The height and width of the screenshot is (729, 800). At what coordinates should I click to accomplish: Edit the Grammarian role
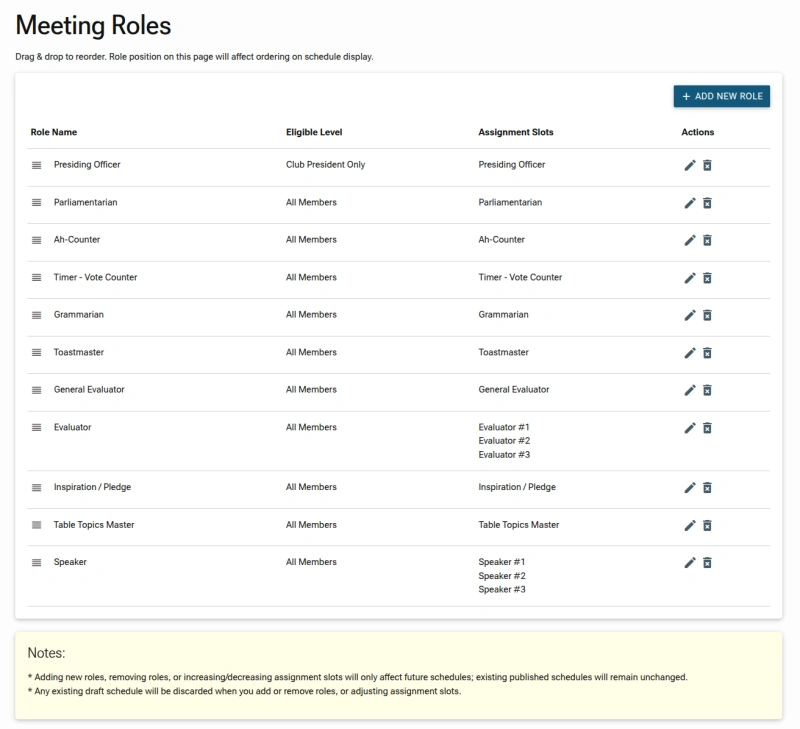pos(690,315)
